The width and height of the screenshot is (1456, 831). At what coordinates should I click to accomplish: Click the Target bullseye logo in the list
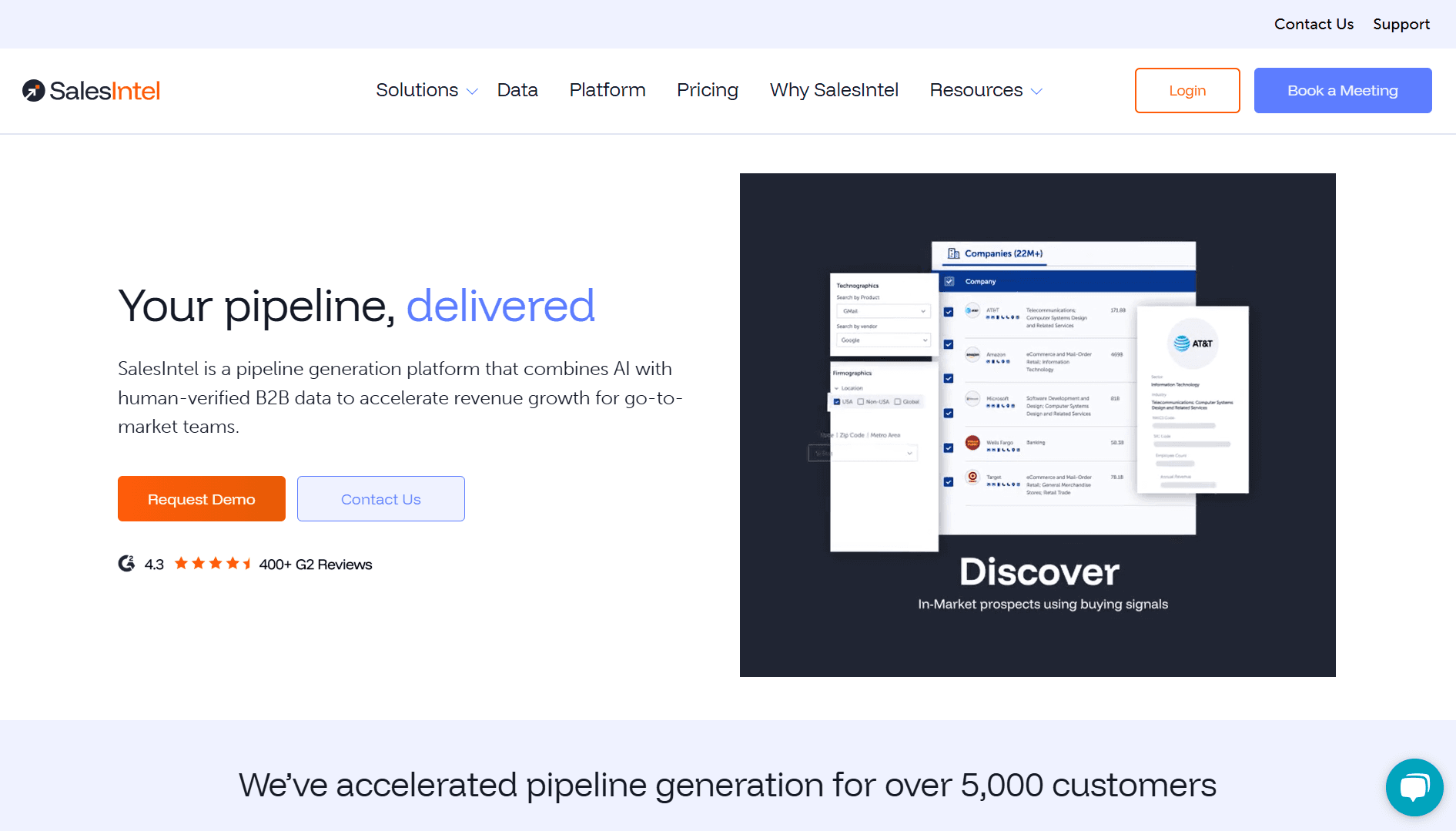point(972,477)
